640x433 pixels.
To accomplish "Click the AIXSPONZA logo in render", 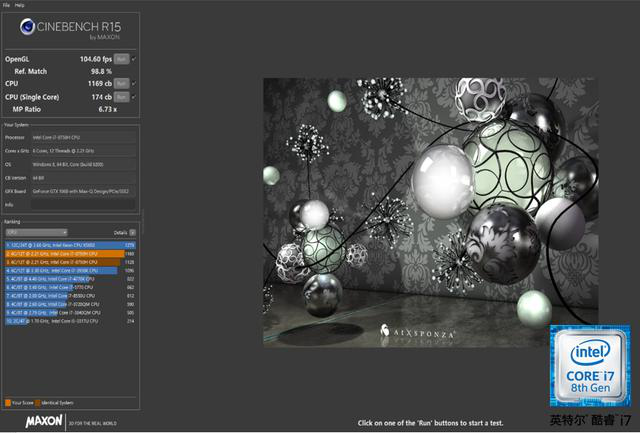I will click(x=417, y=332).
